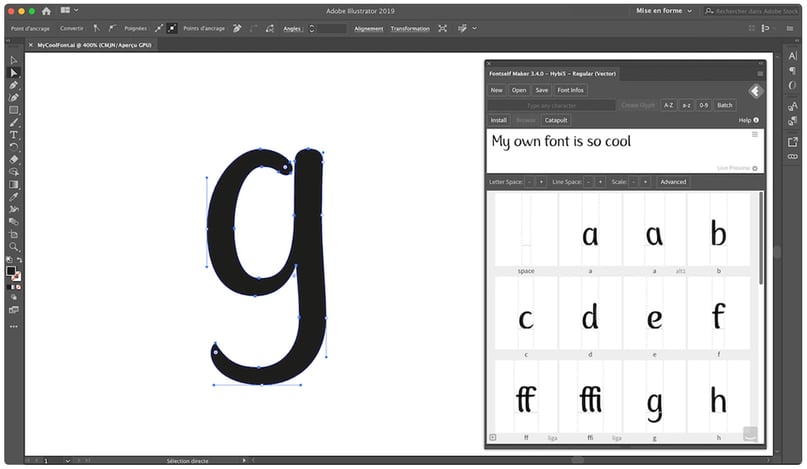807x469 pixels.
Task: Select the Rectangle shape tool
Action: pos(14,110)
